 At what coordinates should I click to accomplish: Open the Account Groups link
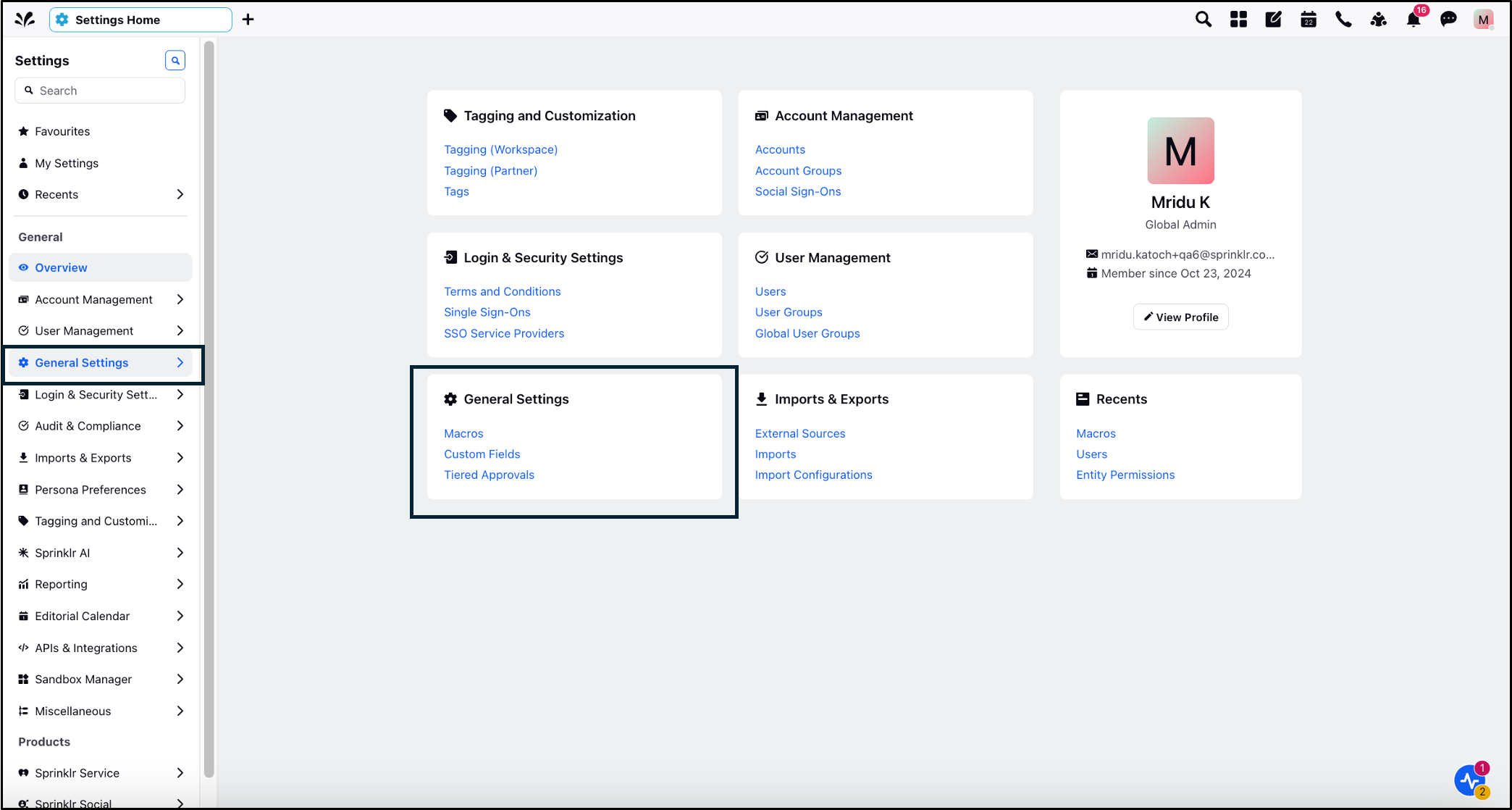click(798, 170)
